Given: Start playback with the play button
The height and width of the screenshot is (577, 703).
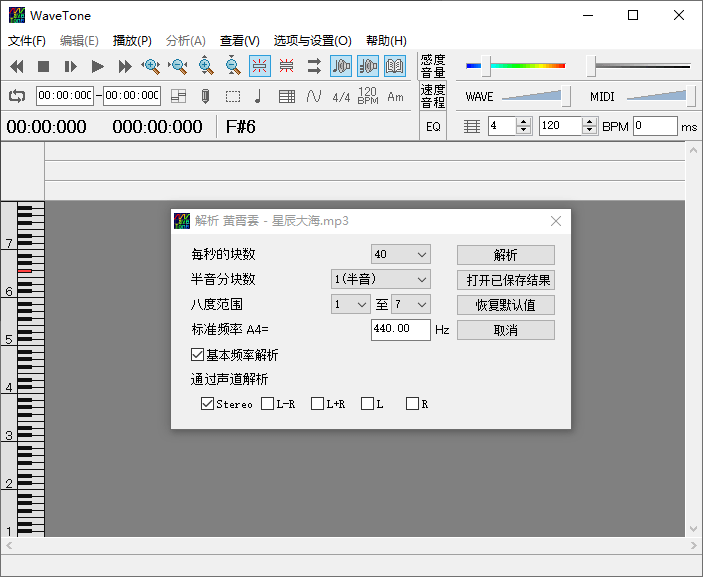Looking at the screenshot, I should 98,67.
